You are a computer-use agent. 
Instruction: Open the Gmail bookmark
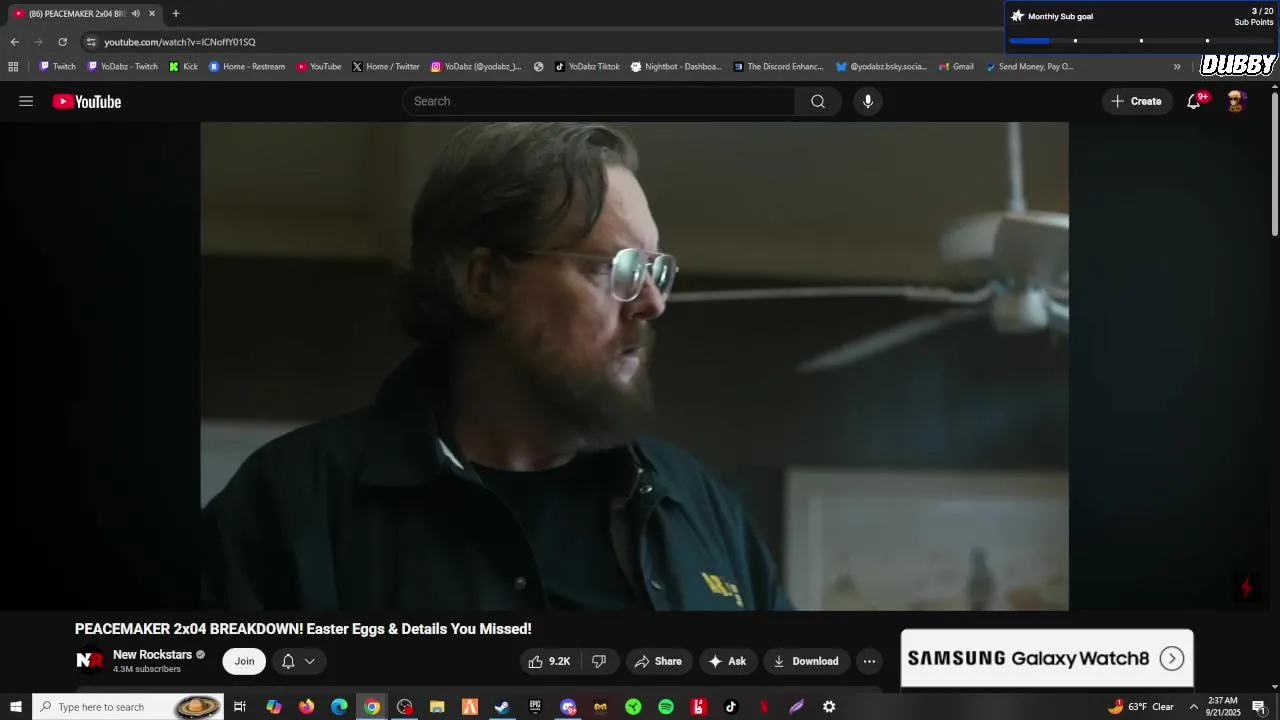tap(956, 67)
